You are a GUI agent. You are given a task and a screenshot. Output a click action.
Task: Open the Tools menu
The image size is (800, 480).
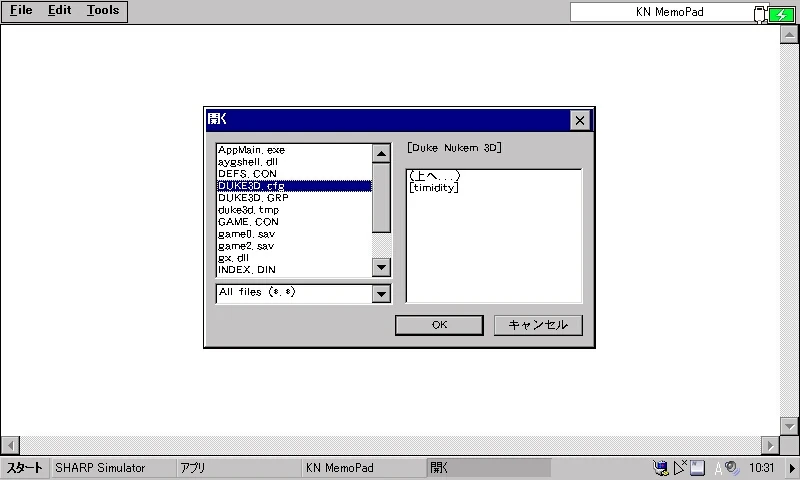103,10
